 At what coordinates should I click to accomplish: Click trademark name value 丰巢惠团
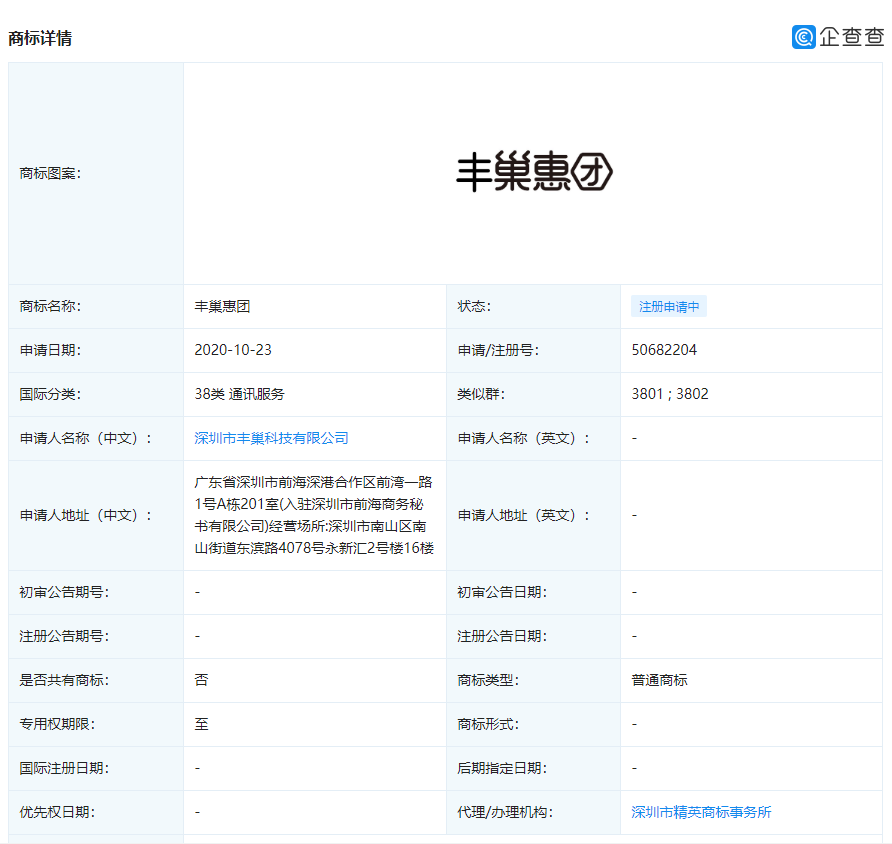coord(222,307)
